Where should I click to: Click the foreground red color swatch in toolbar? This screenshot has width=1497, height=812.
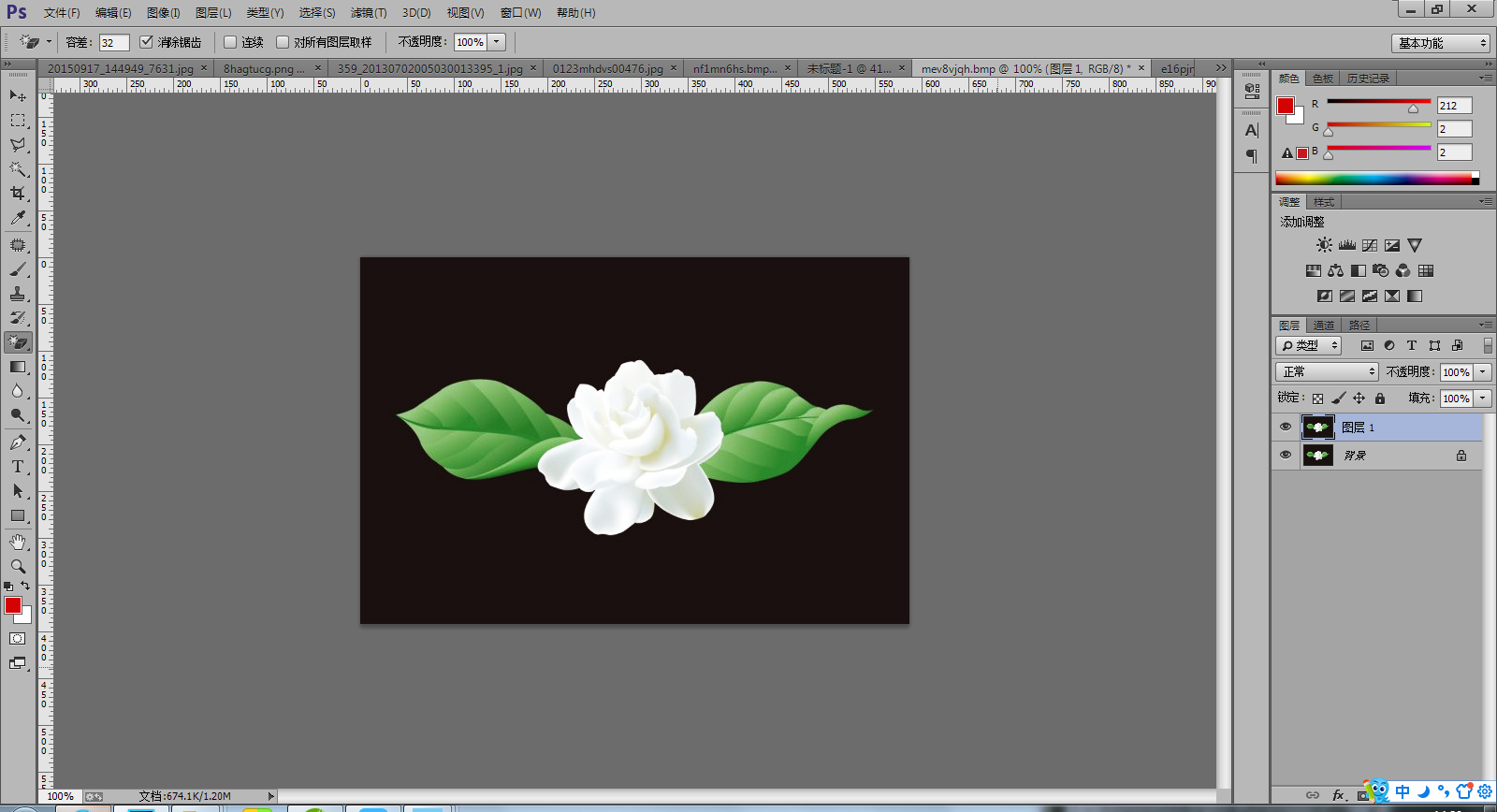[13, 605]
